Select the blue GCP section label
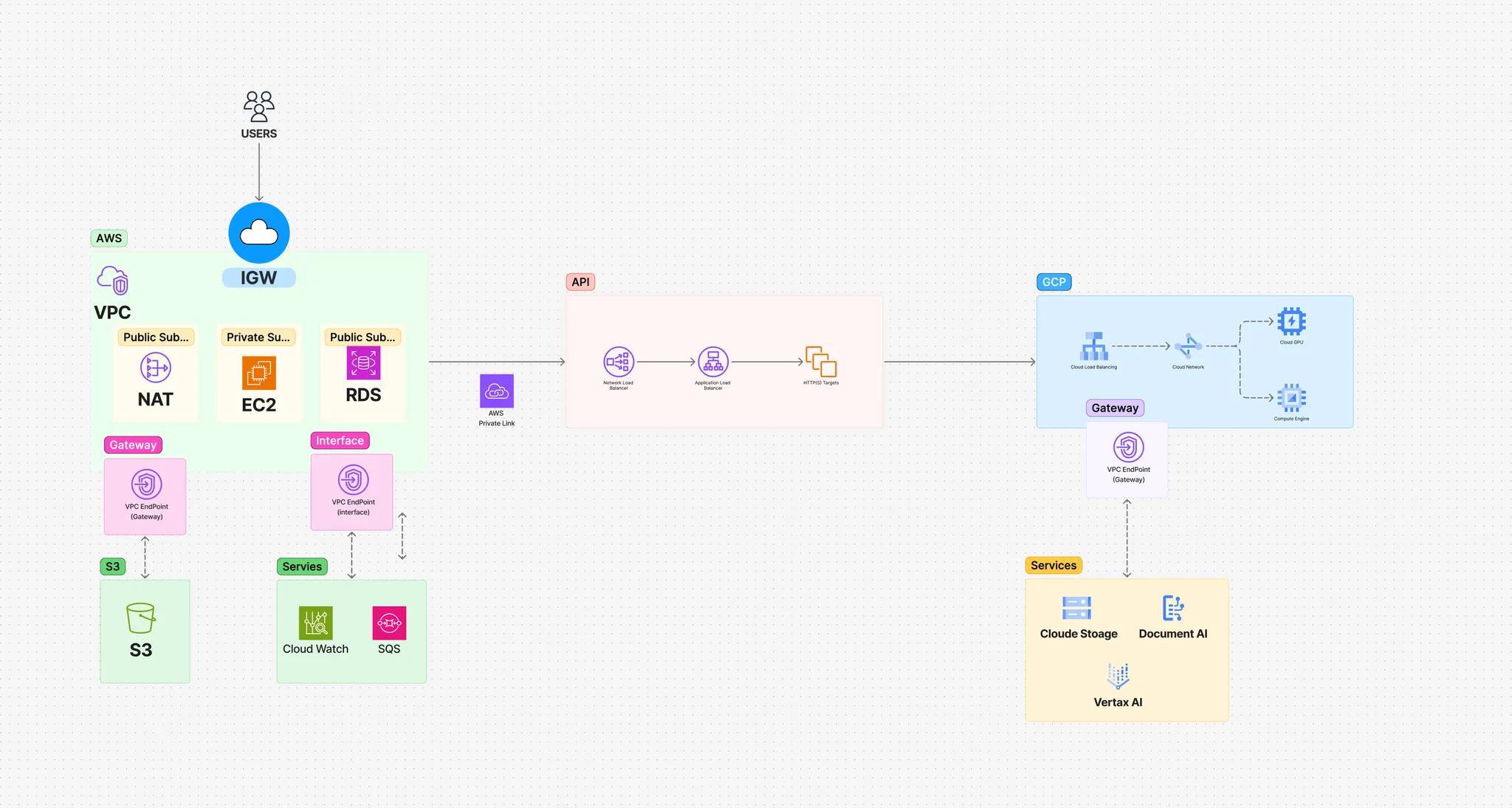The width and height of the screenshot is (1512, 808). tap(1054, 282)
